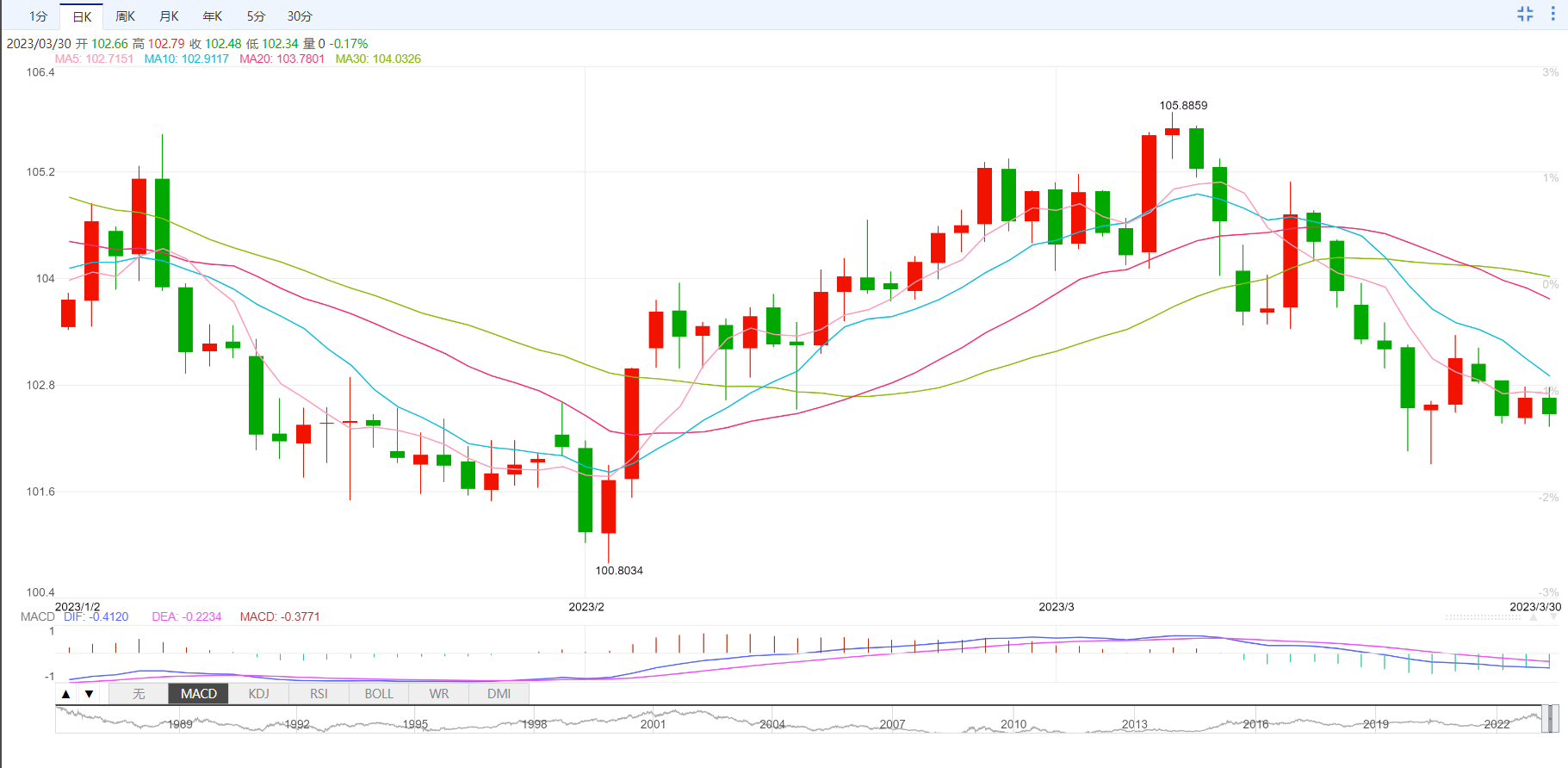Open the three-dot more options menu
1568x768 pixels.
(1553, 14)
